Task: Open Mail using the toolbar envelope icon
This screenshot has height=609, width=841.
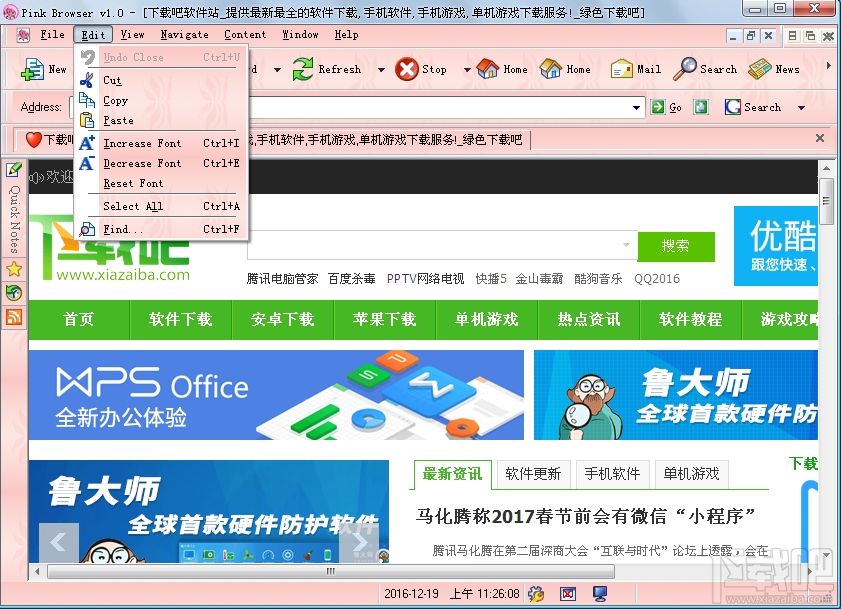Action: pos(620,69)
